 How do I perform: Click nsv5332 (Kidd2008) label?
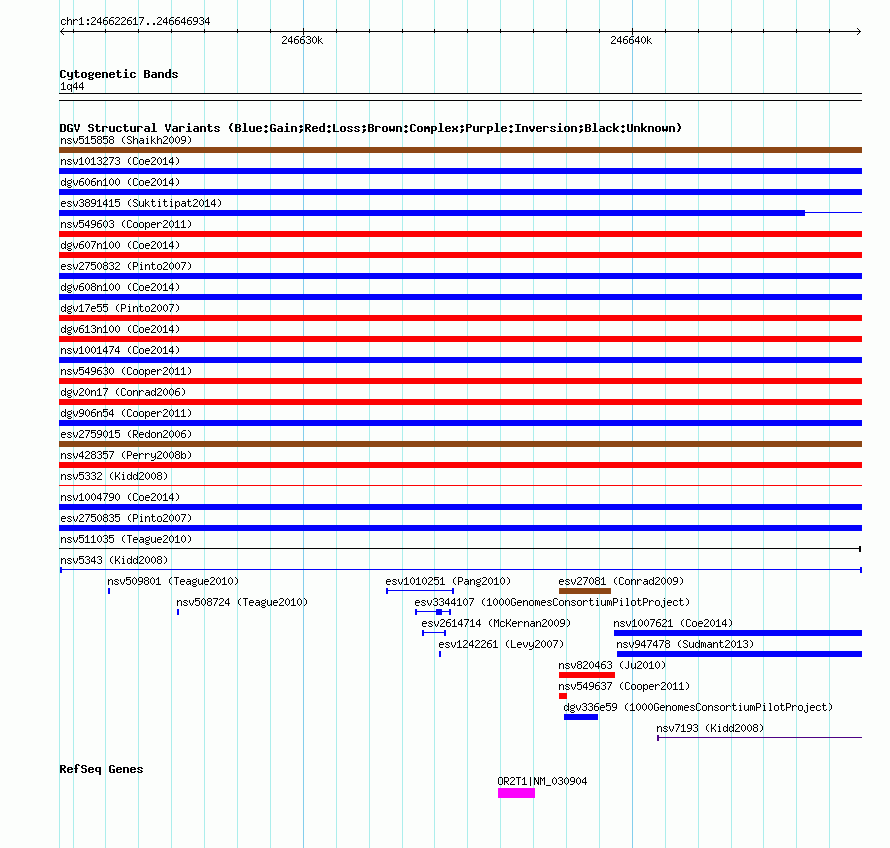coord(114,476)
